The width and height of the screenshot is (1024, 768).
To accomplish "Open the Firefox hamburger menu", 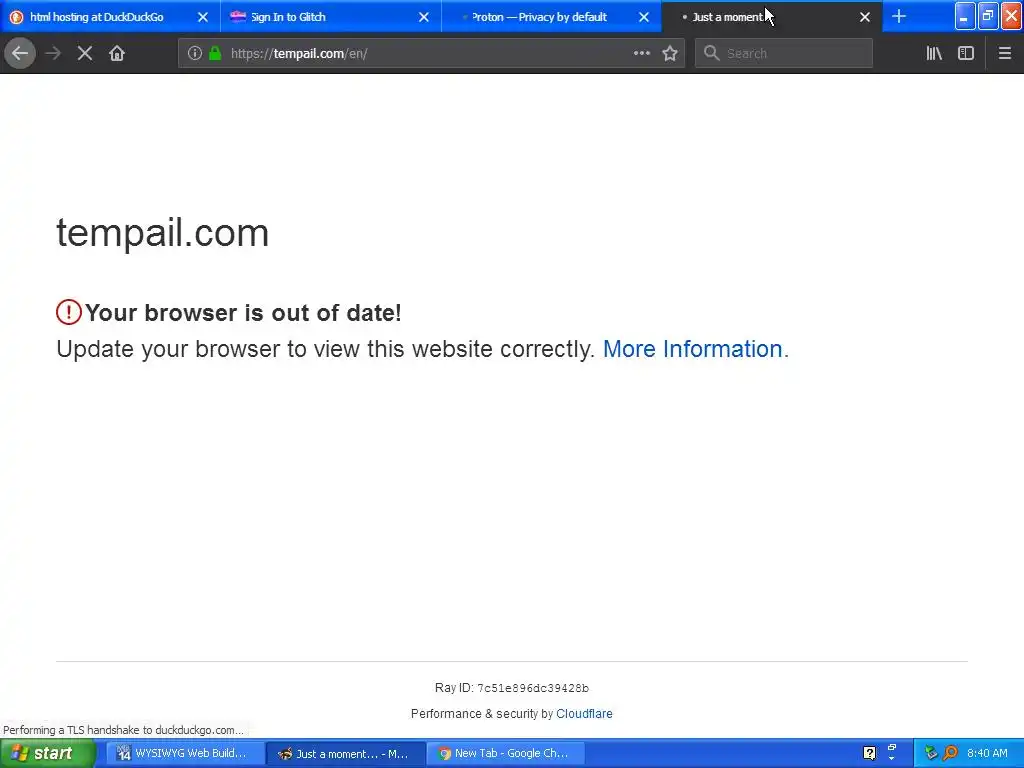I will [x=1004, y=54].
